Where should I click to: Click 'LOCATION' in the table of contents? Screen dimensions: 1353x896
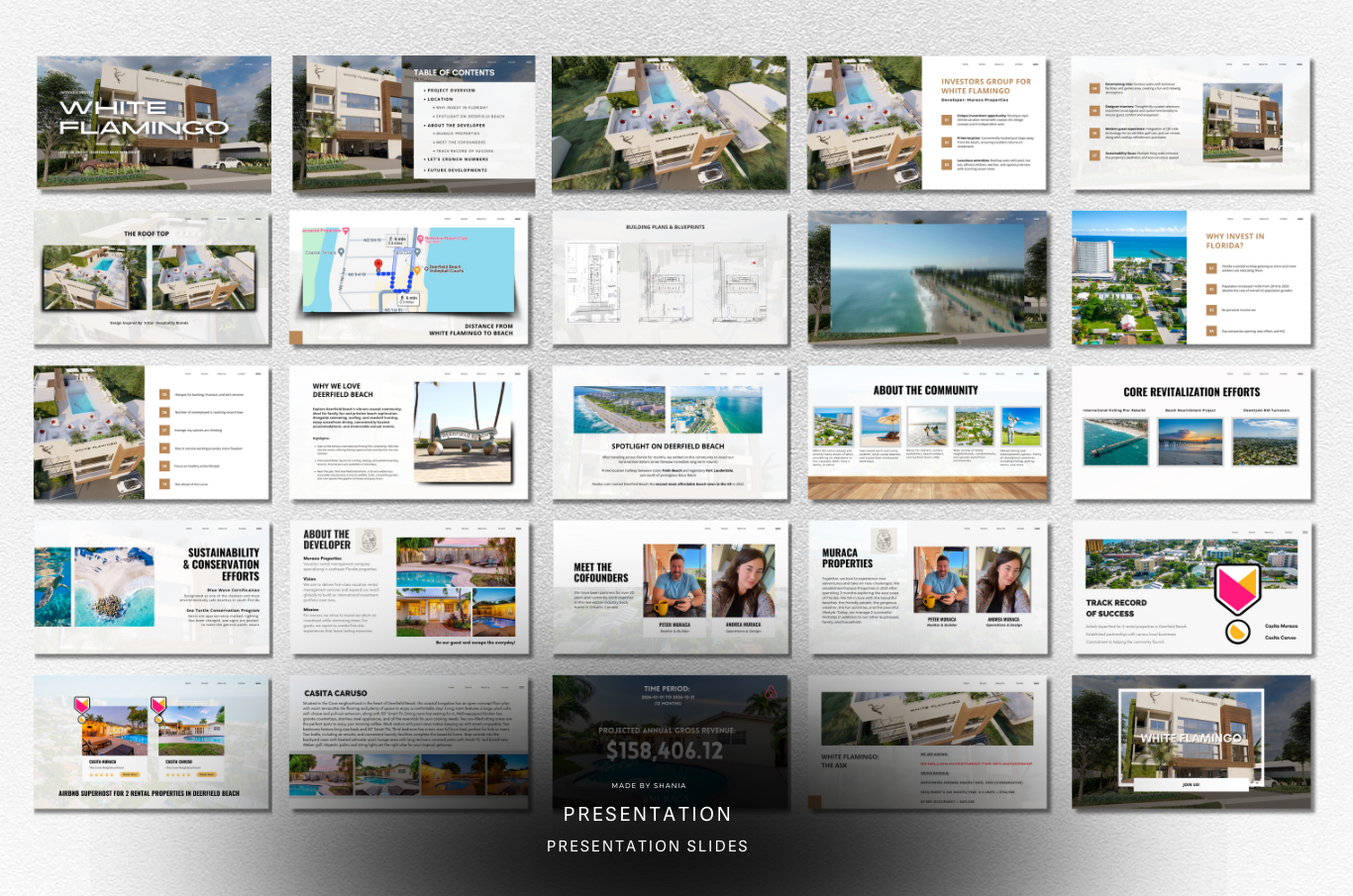point(440,99)
